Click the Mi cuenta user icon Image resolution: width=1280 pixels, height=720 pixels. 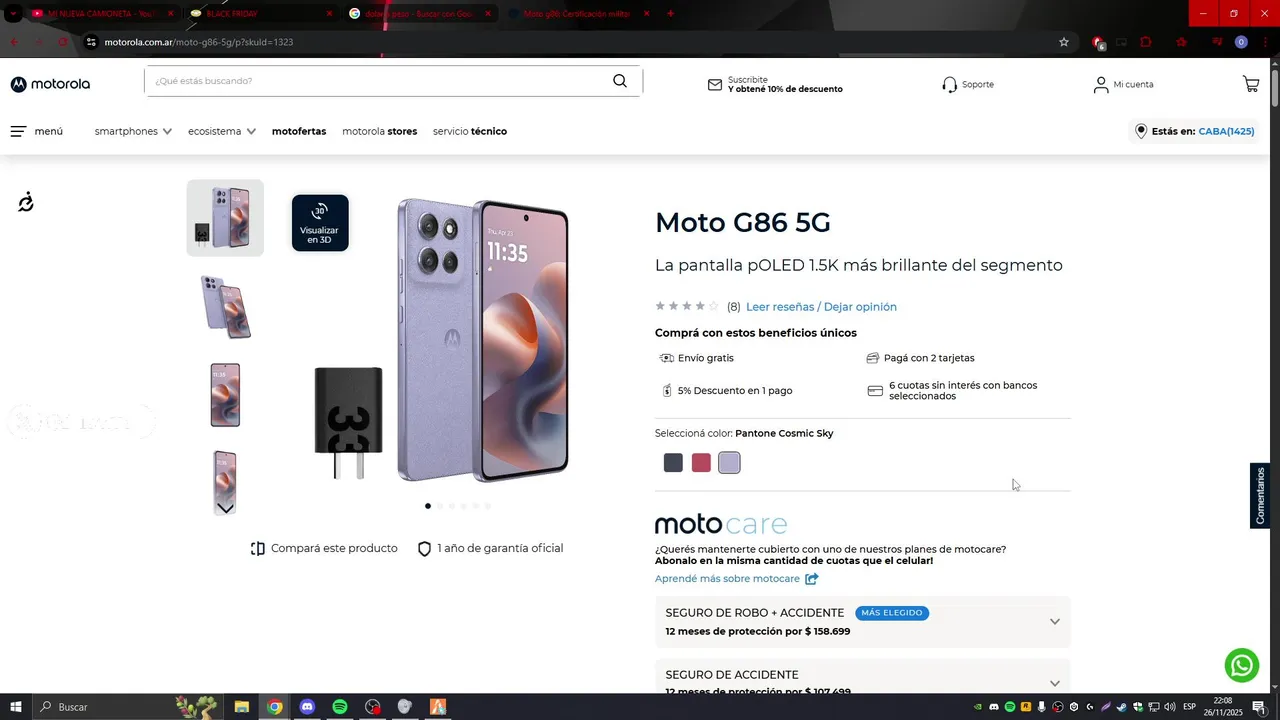[1101, 84]
